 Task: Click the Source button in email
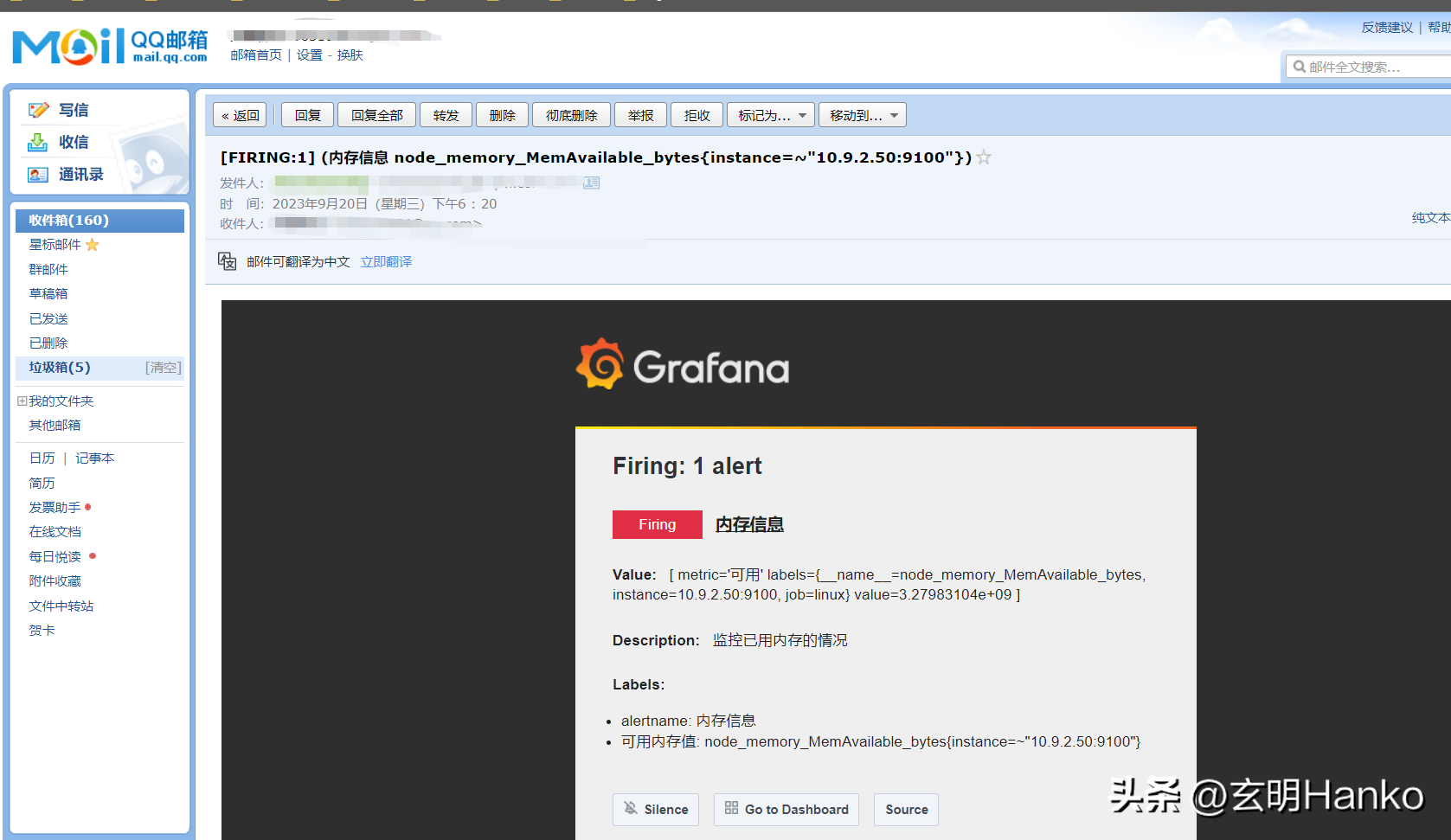coord(906,810)
